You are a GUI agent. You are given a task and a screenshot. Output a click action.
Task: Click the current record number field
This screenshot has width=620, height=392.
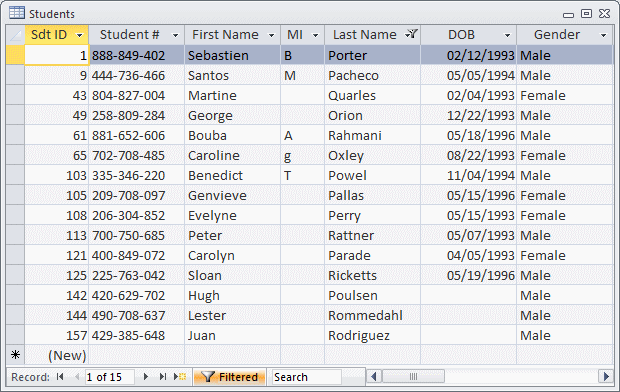coord(110,377)
